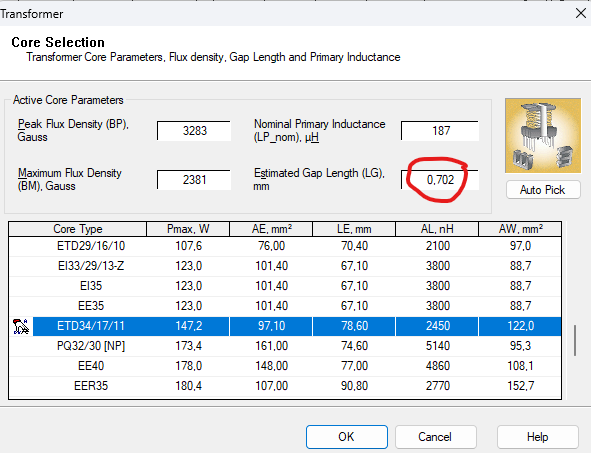
Task: Click AE value 97,10 in ETD34/17/11 row
Action: (x=271, y=326)
